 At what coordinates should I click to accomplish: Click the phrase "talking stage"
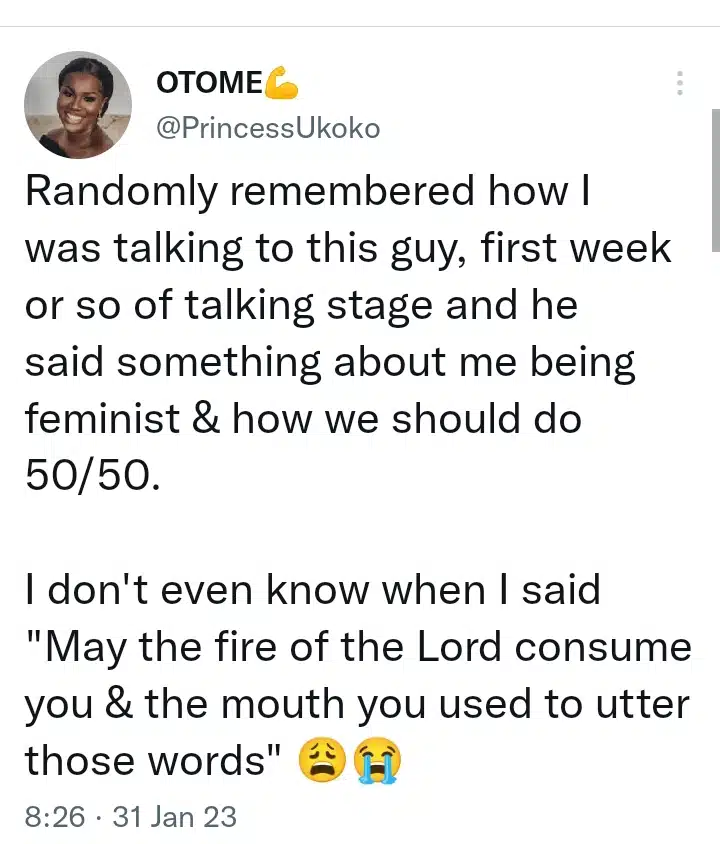click(330, 305)
